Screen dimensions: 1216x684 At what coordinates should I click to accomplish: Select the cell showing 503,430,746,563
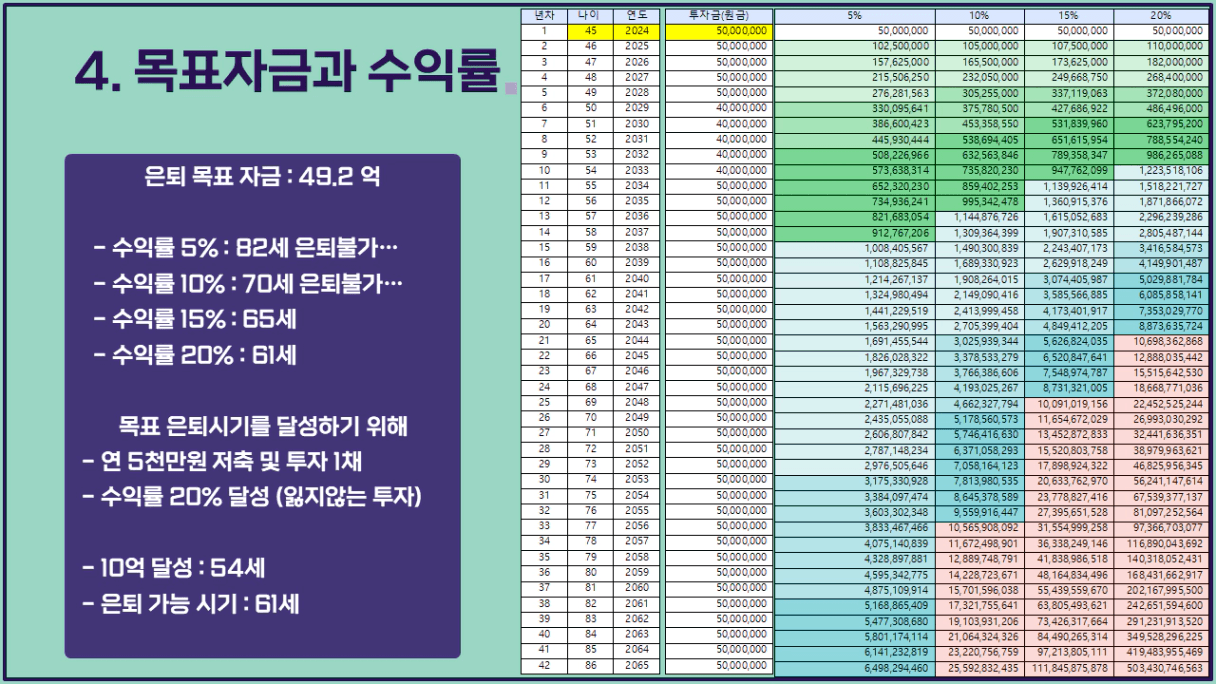coord(1160,667)
